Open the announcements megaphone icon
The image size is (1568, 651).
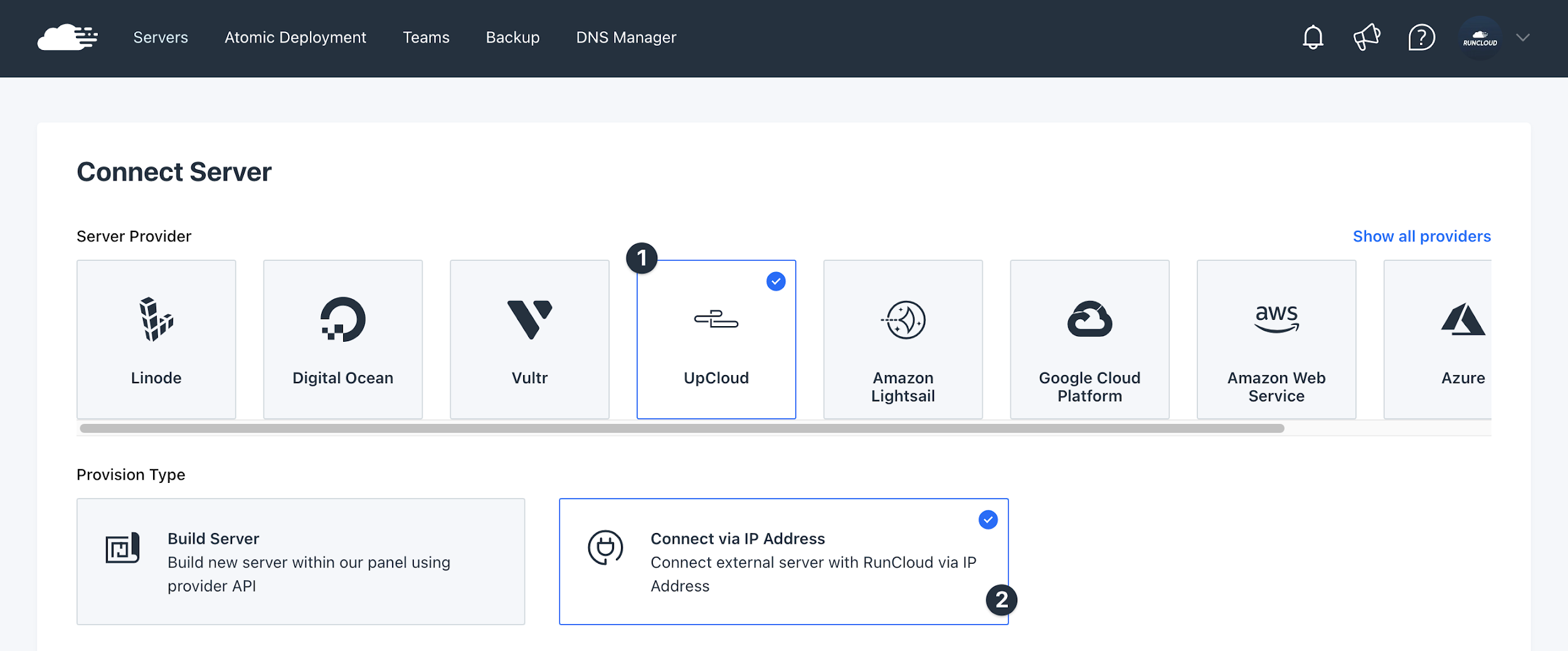point(1367,38)
